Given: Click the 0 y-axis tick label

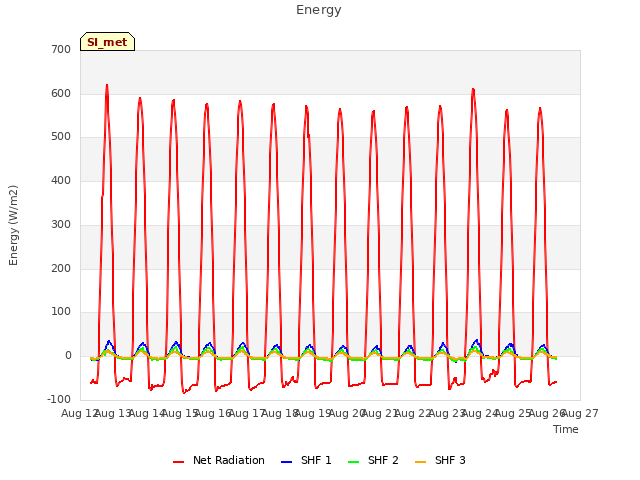Looking at the screenshot, I should [68, 356].
